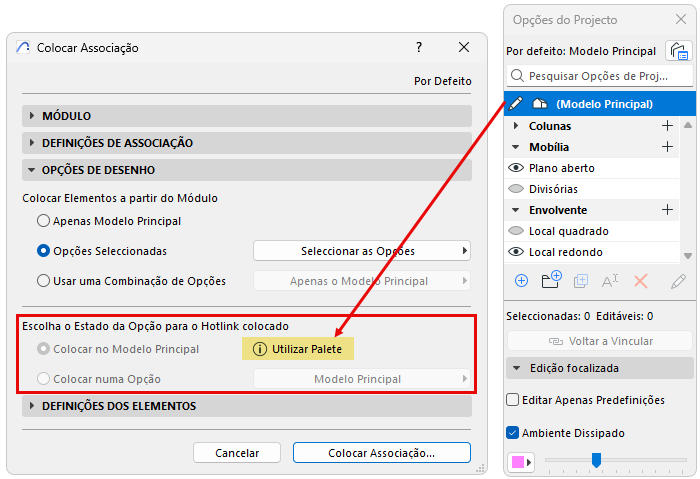Select the (Modelo Principal) row

pyautogui.click(x=604, y=103)
